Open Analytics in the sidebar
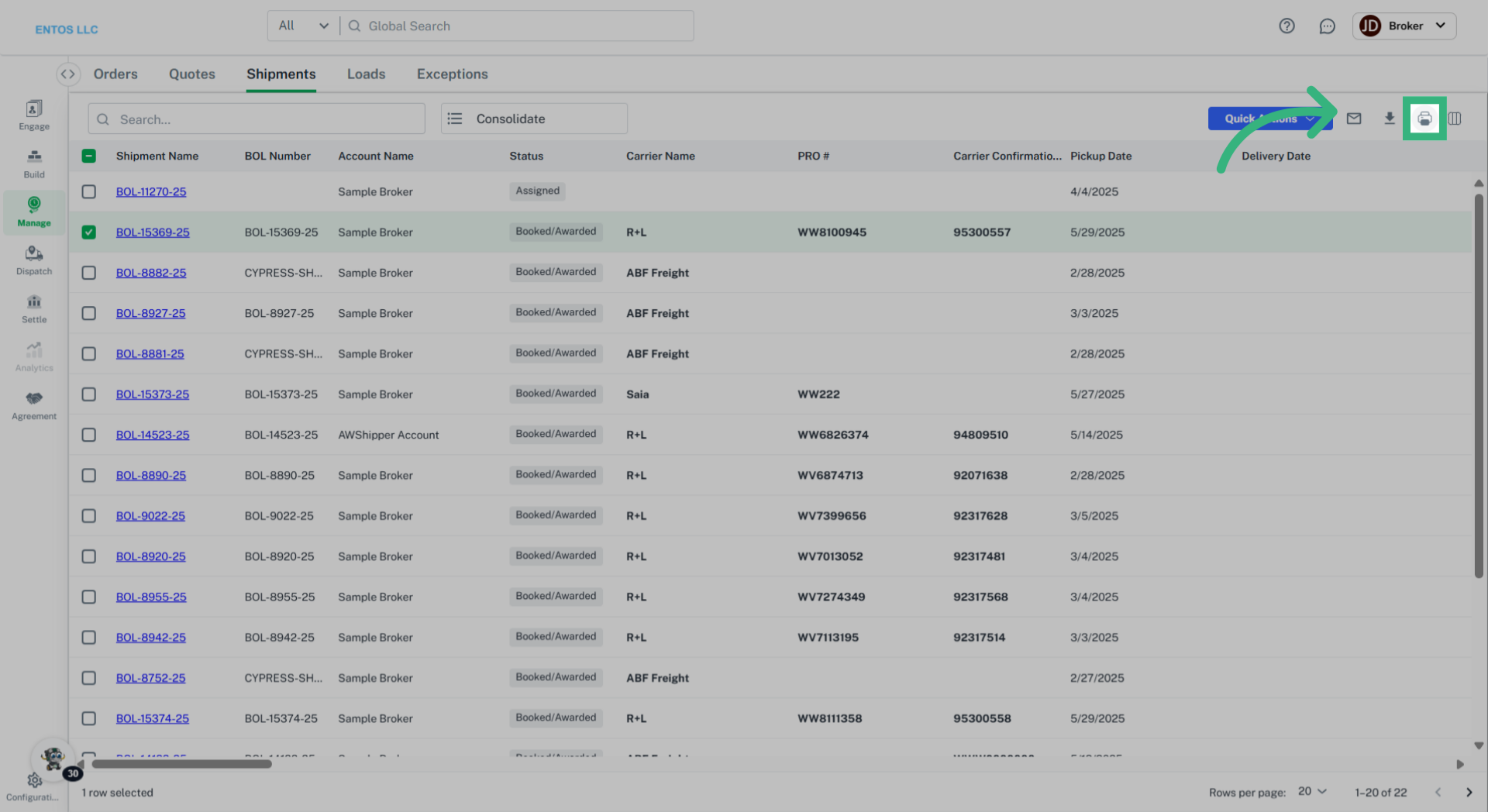The height and width of the screenshot is (812, 1488). click(x=34, y=357)
